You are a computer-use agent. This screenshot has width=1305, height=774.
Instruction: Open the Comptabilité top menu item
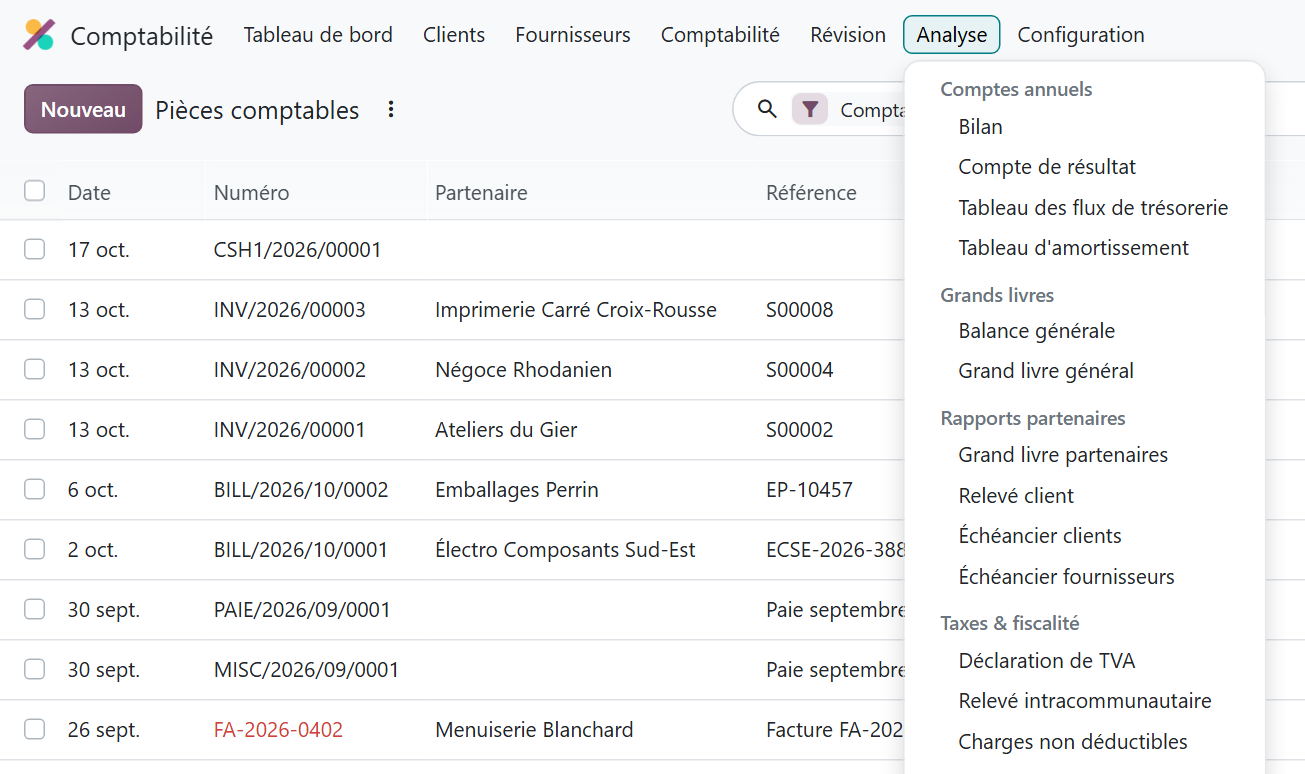720,35
